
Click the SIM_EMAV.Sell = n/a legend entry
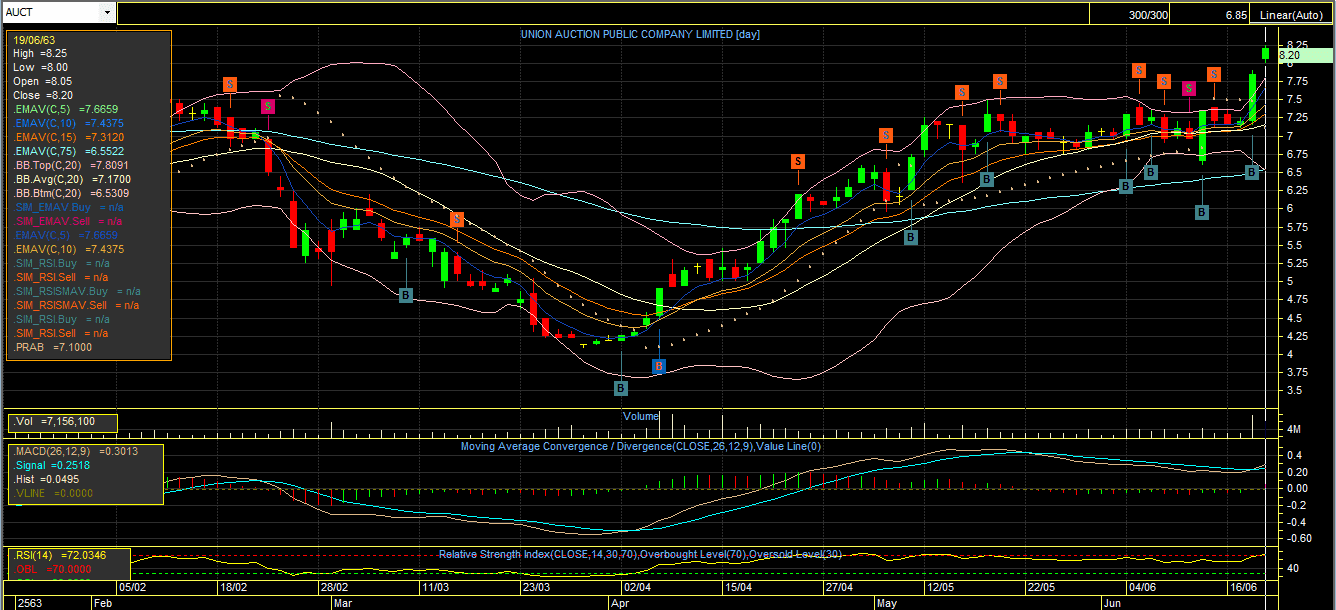pos(67,221)
